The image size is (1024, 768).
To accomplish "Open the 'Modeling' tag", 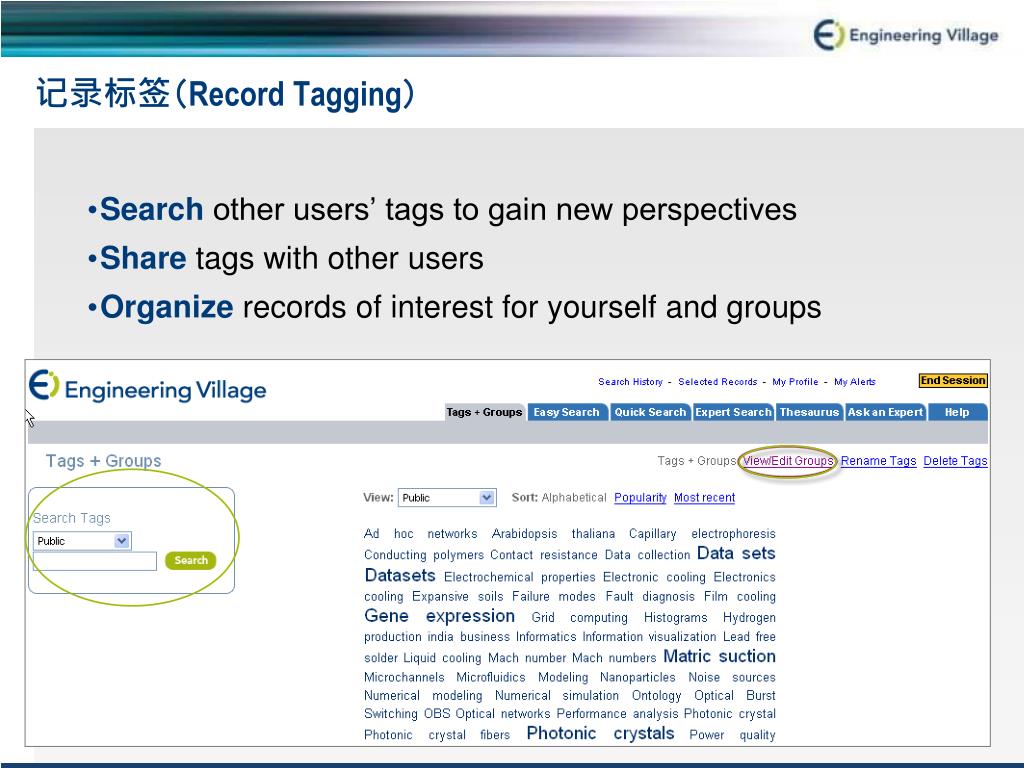I will coord(563,677).
